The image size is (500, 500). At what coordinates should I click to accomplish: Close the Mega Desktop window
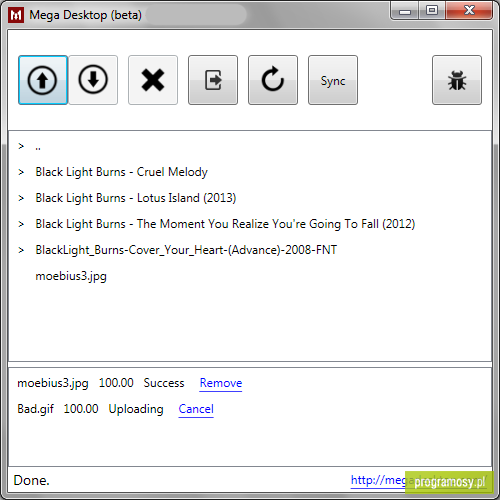(x=469, y=11)
